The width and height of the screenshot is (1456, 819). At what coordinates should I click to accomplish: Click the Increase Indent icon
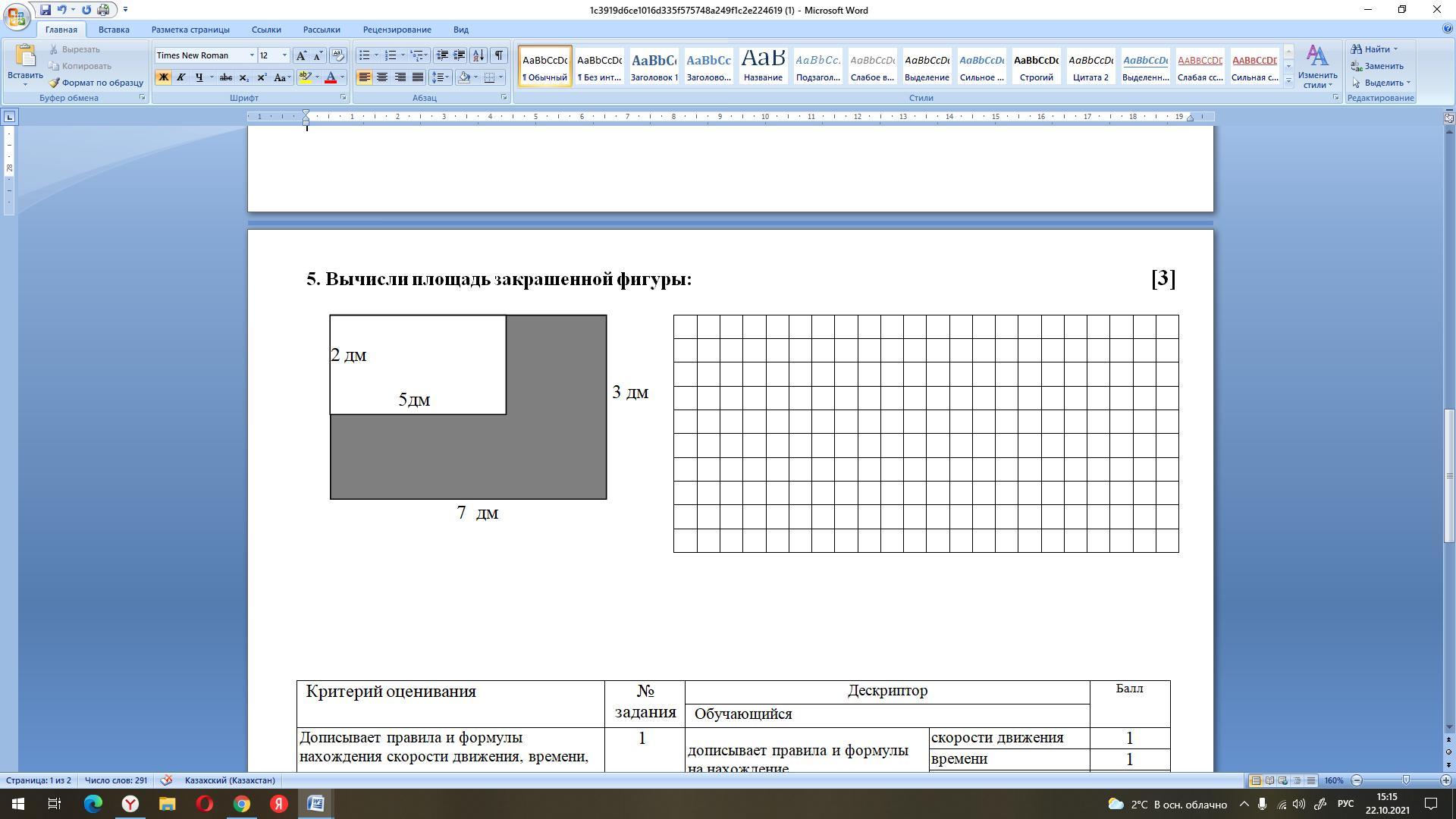point(460,55)
